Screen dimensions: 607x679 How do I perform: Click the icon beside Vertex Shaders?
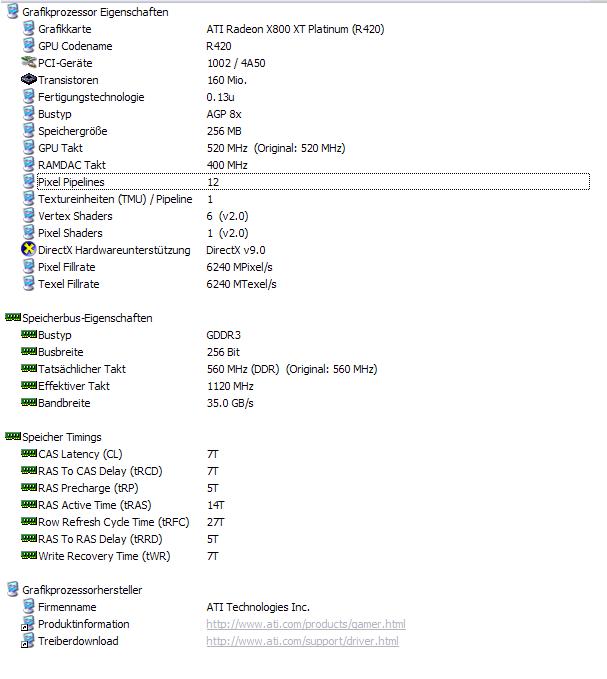pos(29,216)
